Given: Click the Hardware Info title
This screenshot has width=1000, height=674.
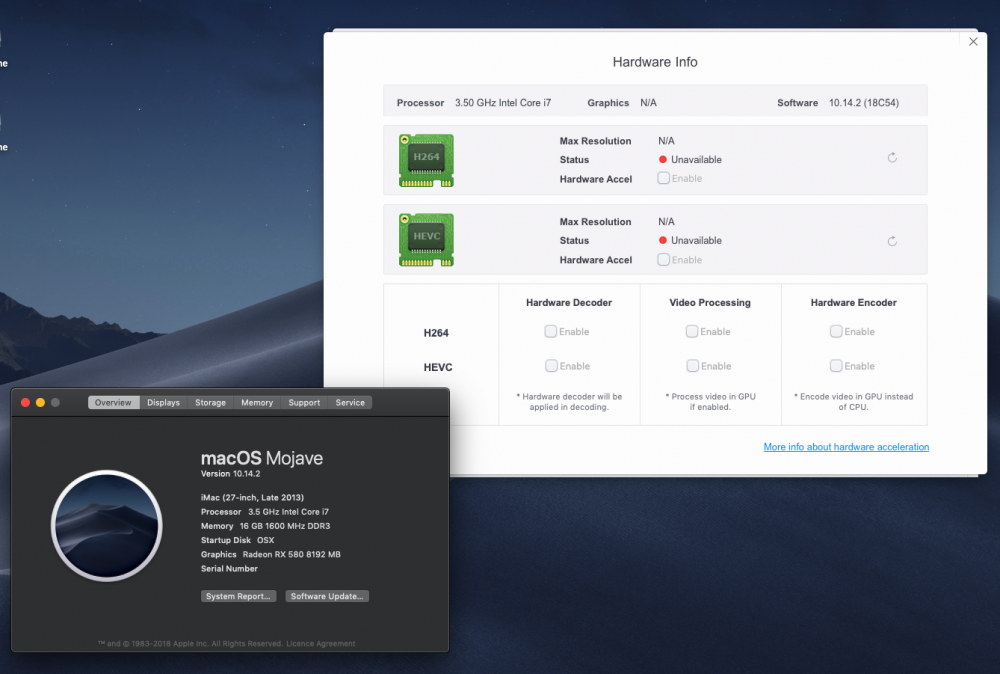Looking at the screenshot, I should tap(655, 62).
